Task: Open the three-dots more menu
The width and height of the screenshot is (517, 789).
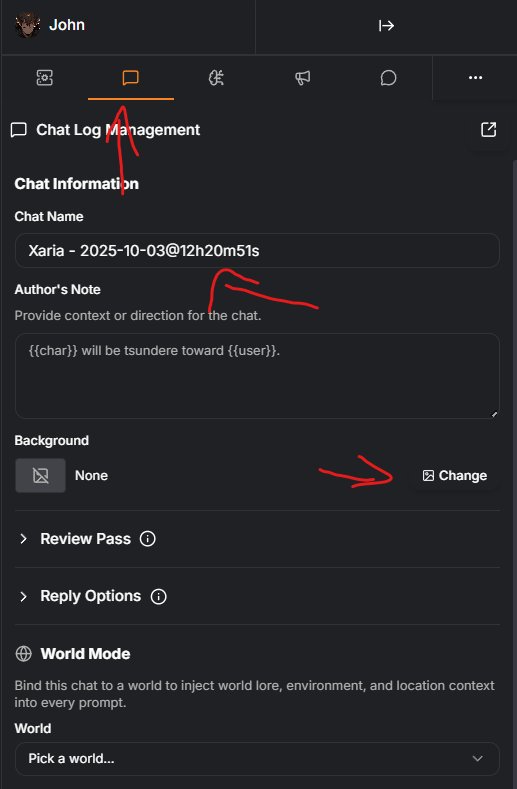Action: click(475, 77)
